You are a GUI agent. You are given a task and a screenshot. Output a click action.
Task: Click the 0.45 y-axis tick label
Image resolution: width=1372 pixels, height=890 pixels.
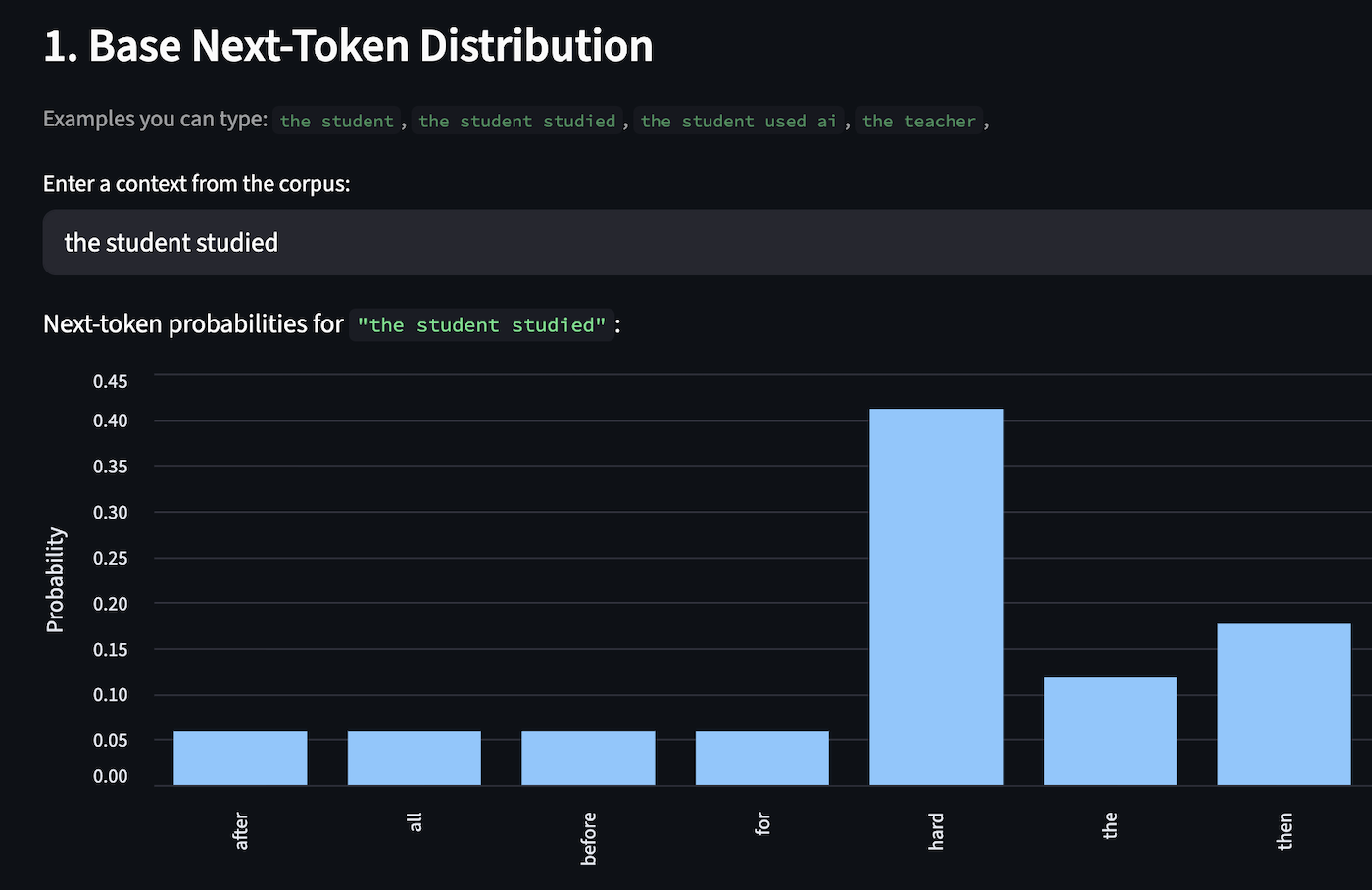110,381
